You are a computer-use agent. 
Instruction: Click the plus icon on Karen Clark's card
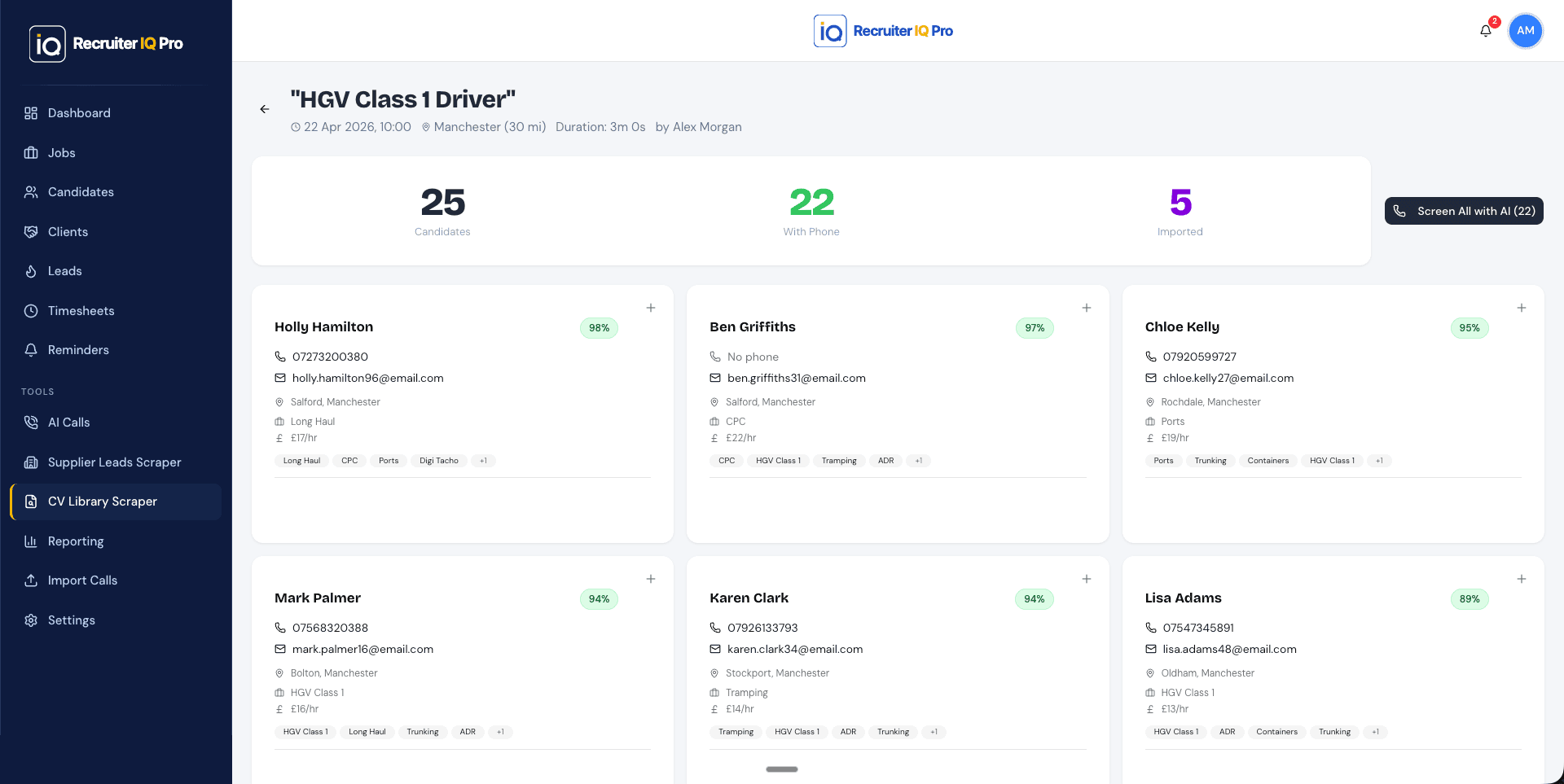click(x=1087, y=579)
